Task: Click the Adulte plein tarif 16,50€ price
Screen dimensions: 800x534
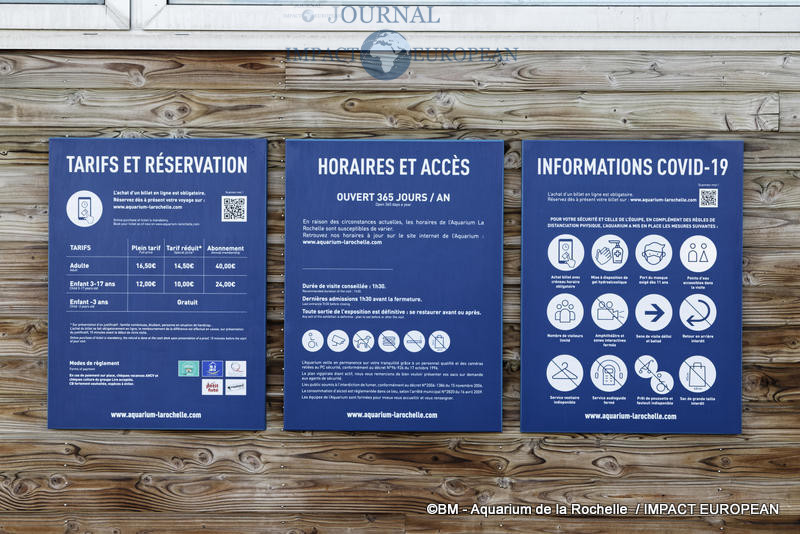Action: (x=146, y=266)
